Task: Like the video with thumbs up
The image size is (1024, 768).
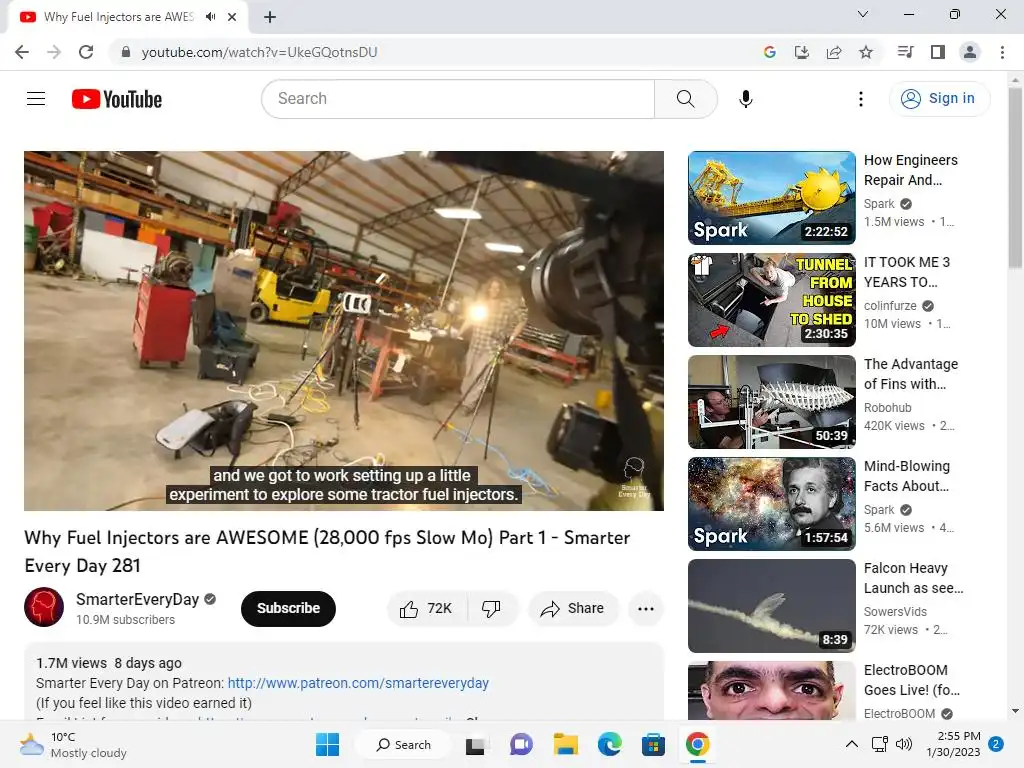Action: 427,609
